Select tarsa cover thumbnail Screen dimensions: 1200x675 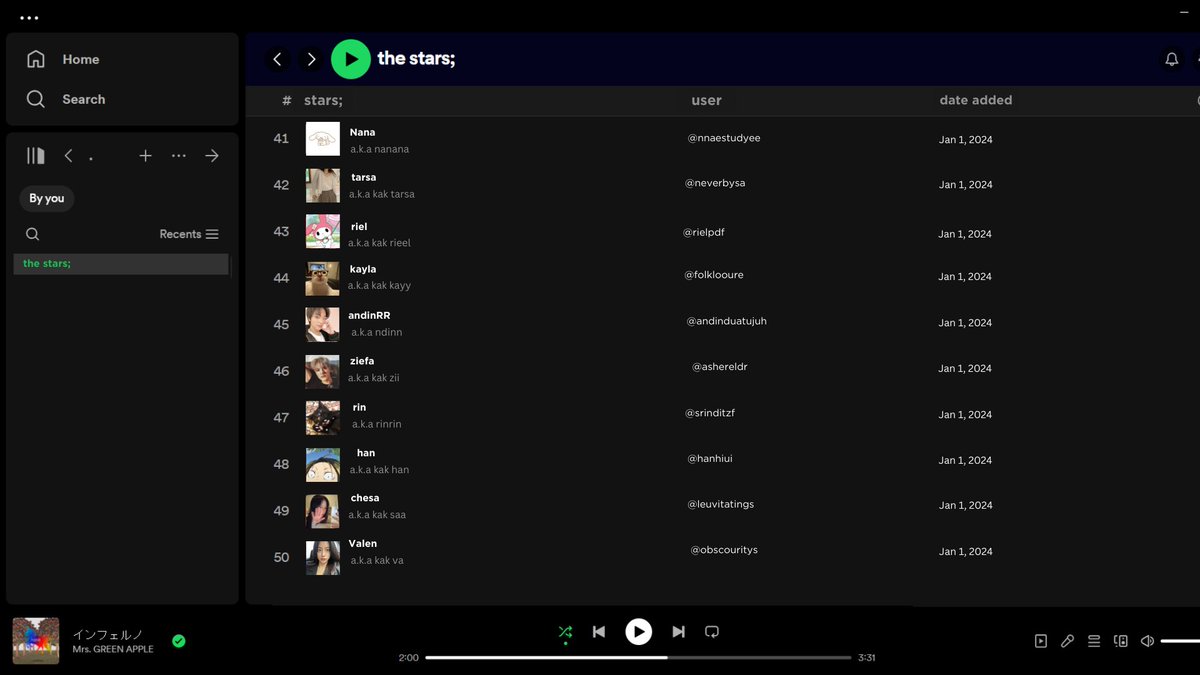click(323, 185)
